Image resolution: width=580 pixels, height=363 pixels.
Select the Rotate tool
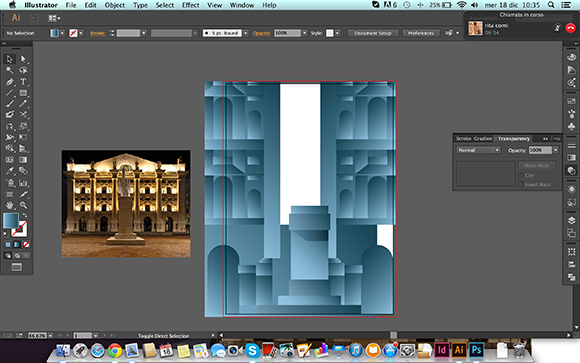point(10,126)
